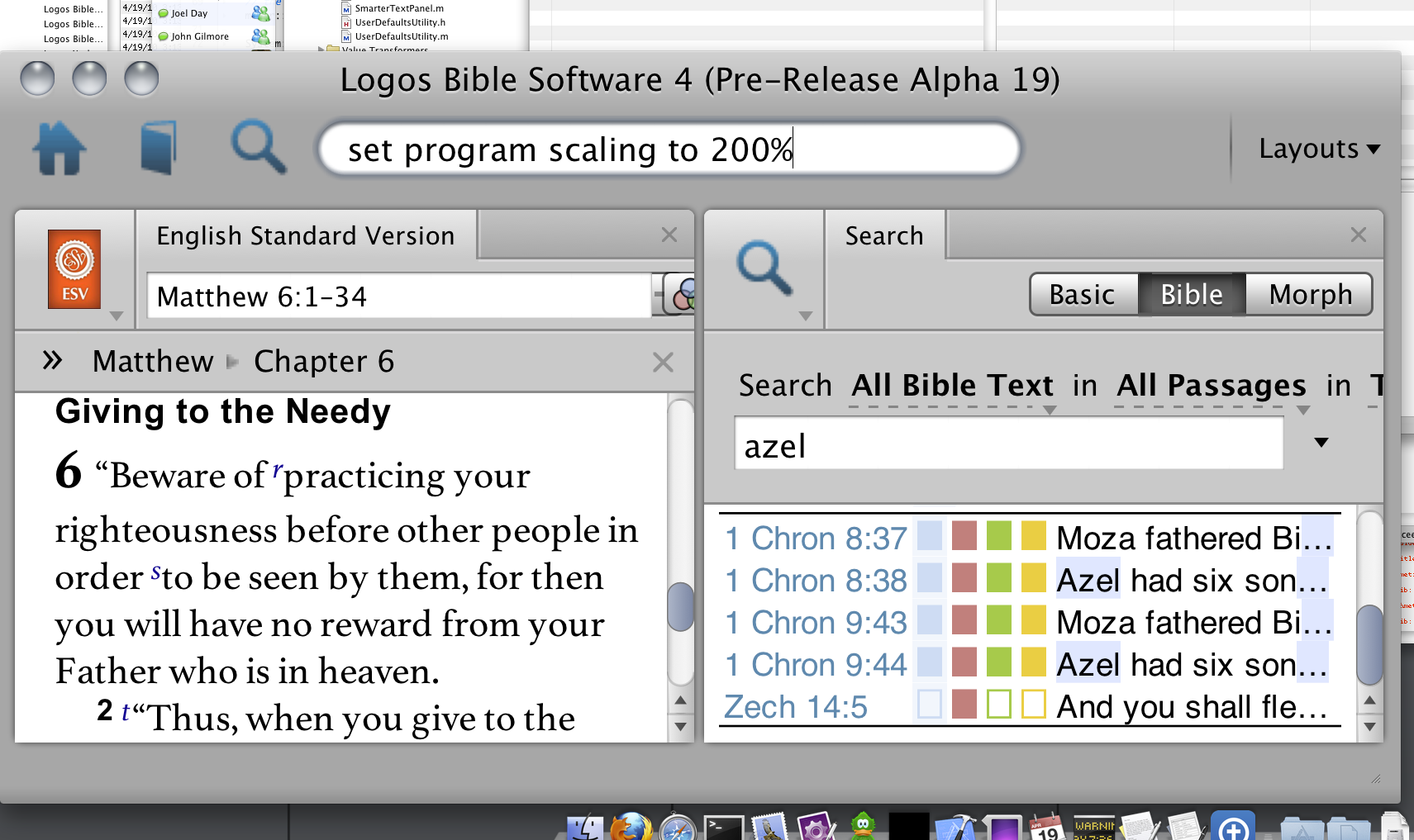The image size is (1414, 840).
Task: Open the 1 Chron 8:38 result link
Action: click(x=816, y=581)
